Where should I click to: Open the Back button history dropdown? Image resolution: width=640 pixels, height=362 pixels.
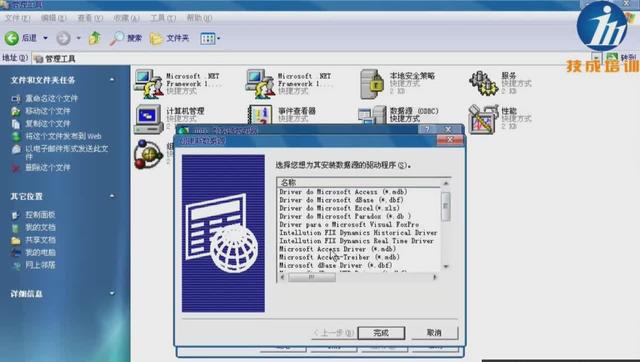(45, 38)
